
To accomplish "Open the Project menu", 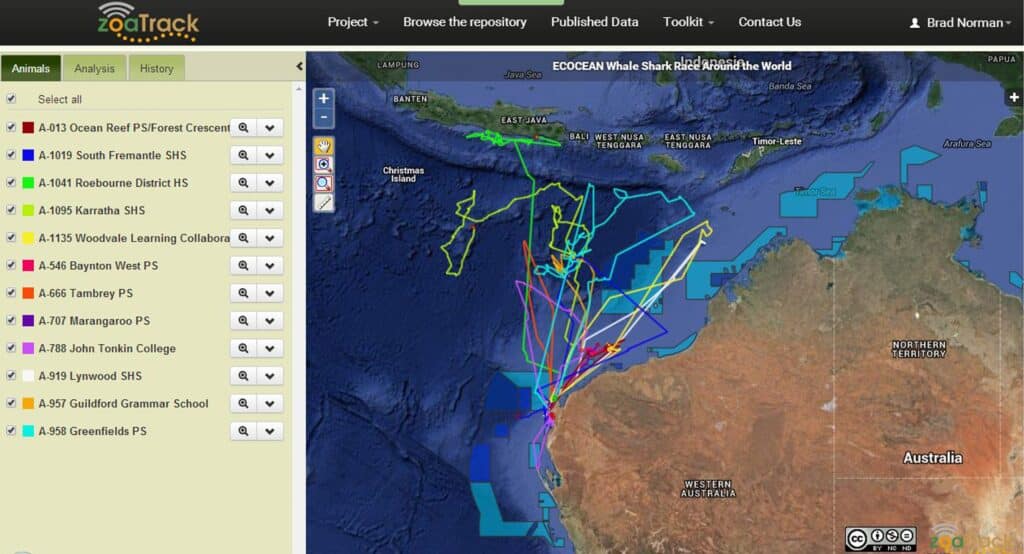I will point(353,22).
